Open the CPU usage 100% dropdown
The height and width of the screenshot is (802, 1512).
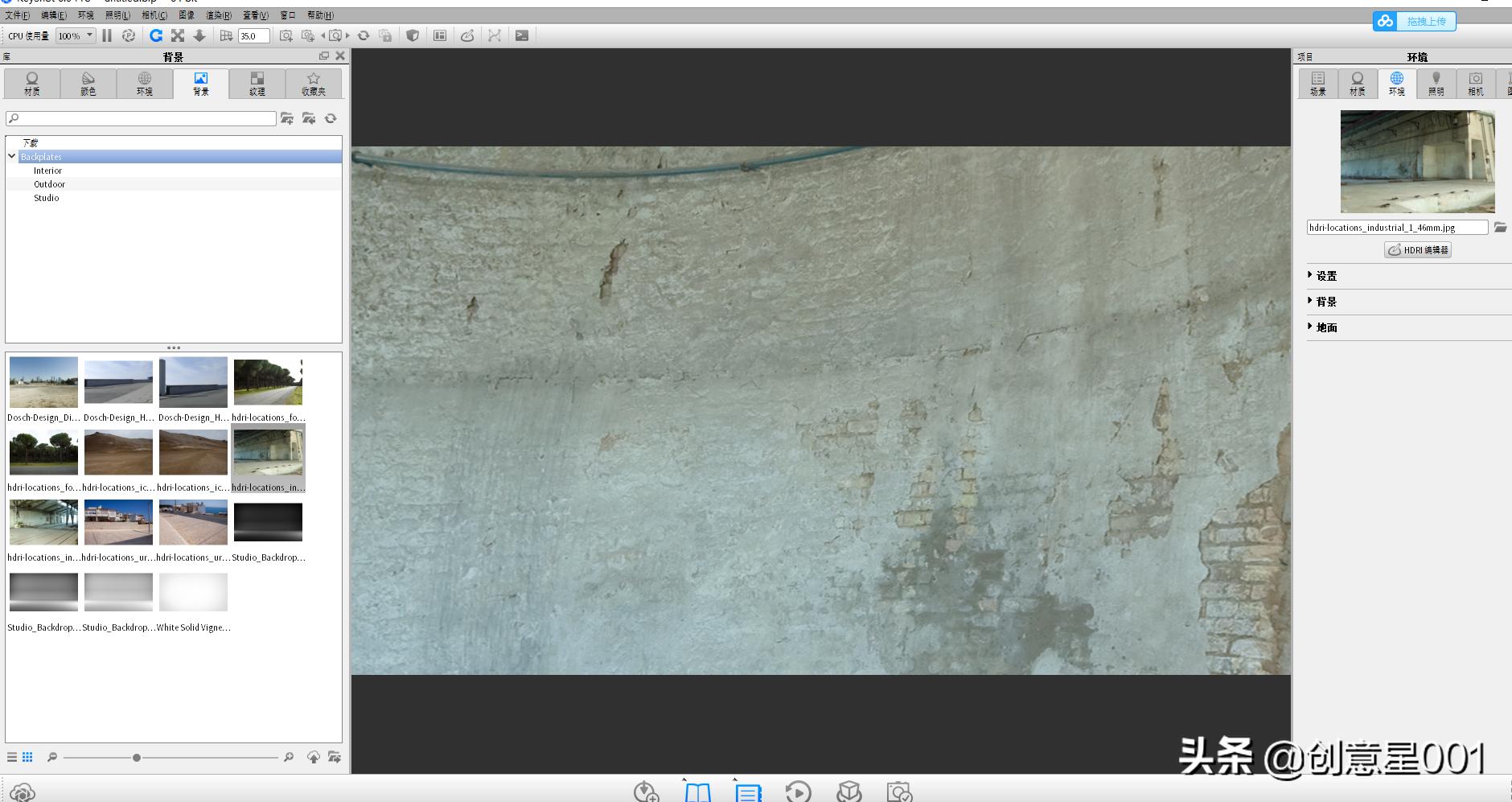click(76, 35)
